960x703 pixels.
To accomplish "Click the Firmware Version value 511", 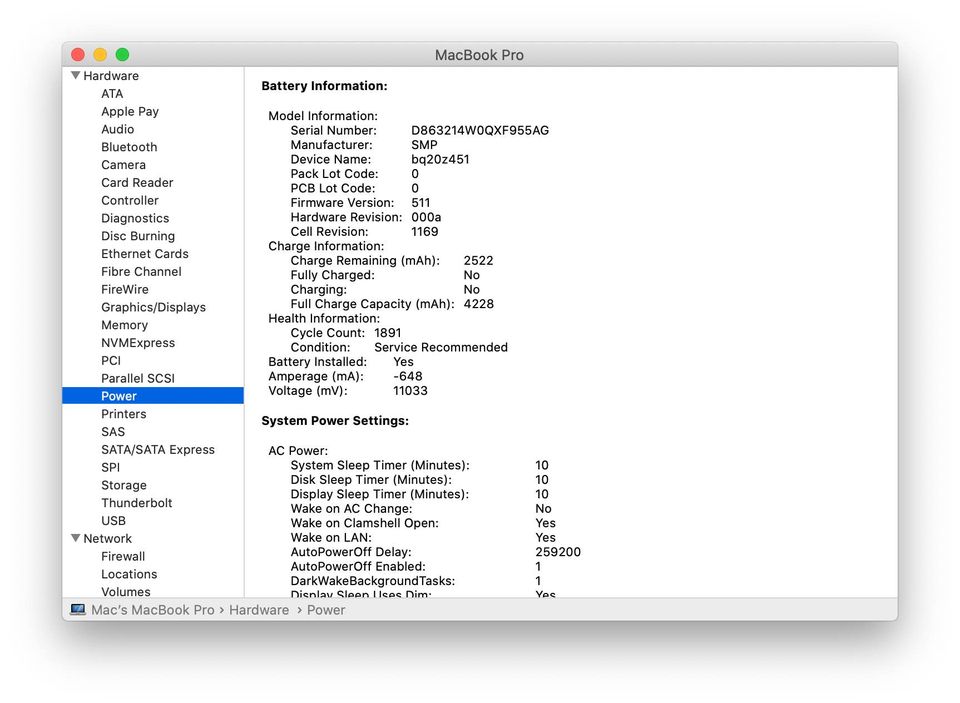I will tap(421, 202).
